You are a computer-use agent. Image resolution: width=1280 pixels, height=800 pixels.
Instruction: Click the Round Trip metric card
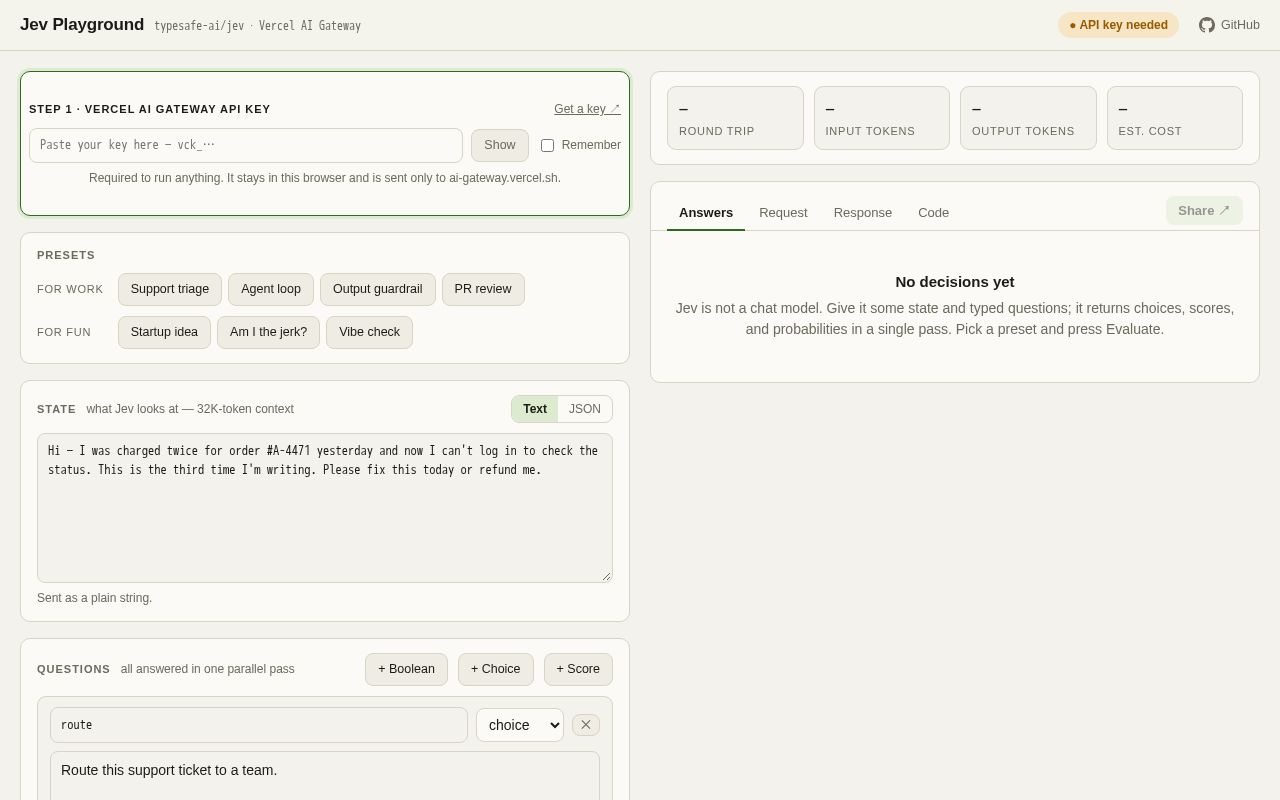[x=735, y=118]
